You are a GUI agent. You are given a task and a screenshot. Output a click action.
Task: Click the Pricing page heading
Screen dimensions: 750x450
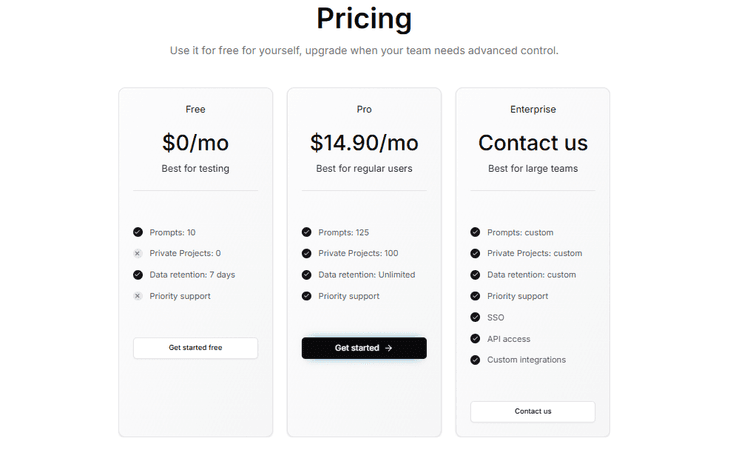coord(364,19)
